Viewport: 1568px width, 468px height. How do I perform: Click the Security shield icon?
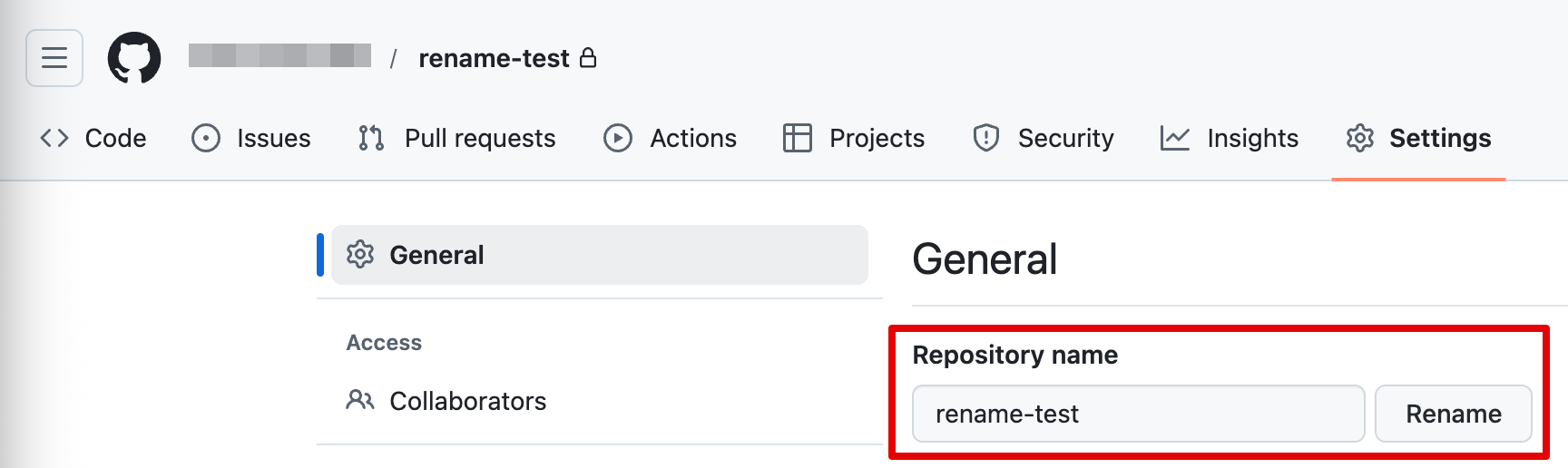pyautogui.click(x=986, y=138)
